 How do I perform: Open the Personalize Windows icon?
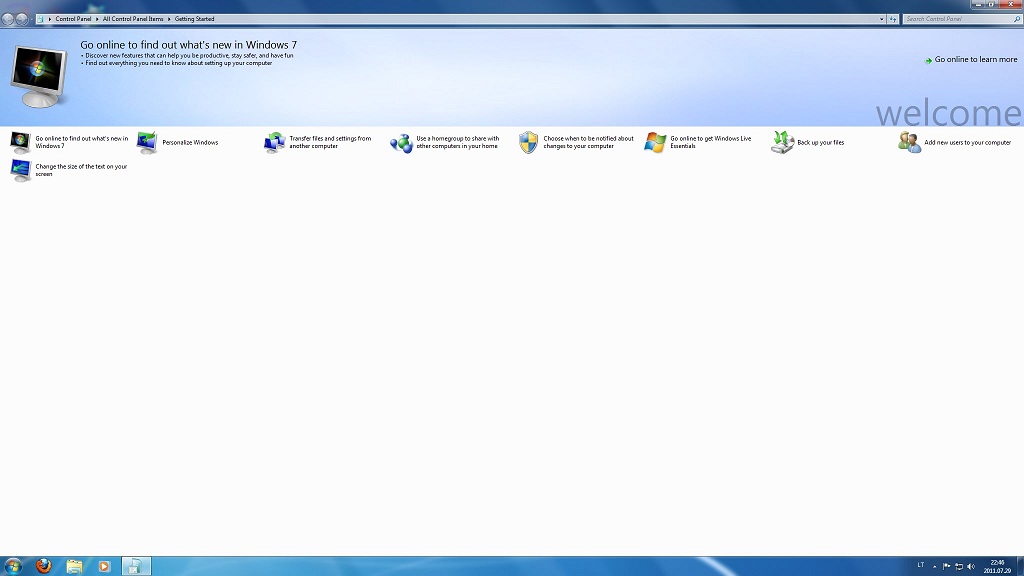click(x=147, y=143)
